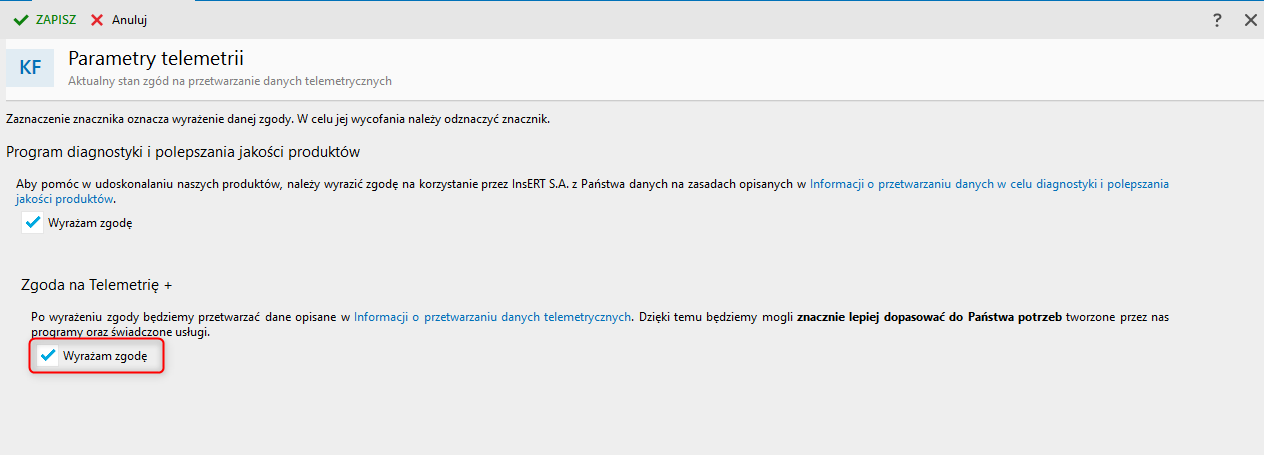
Task: Open the telemetry data processing information link
Action: [x=493, y=317]
